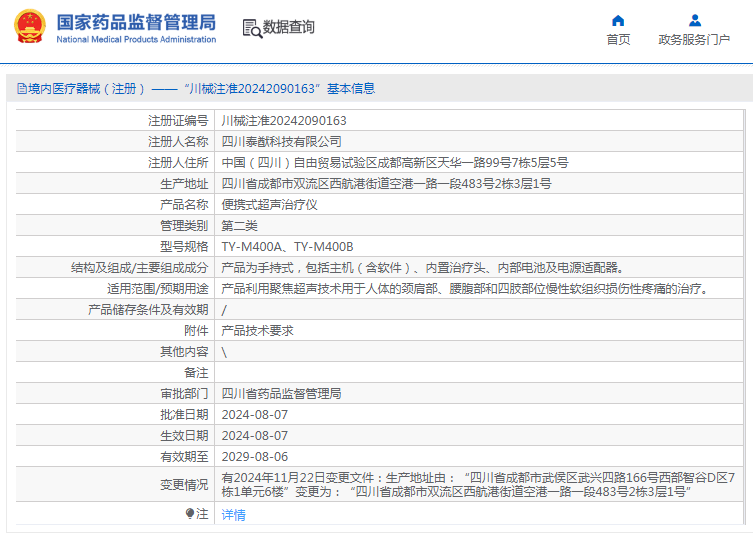Click the 有效期至 row label
This screenshot has width=753, height=538.
click(184, 457)
